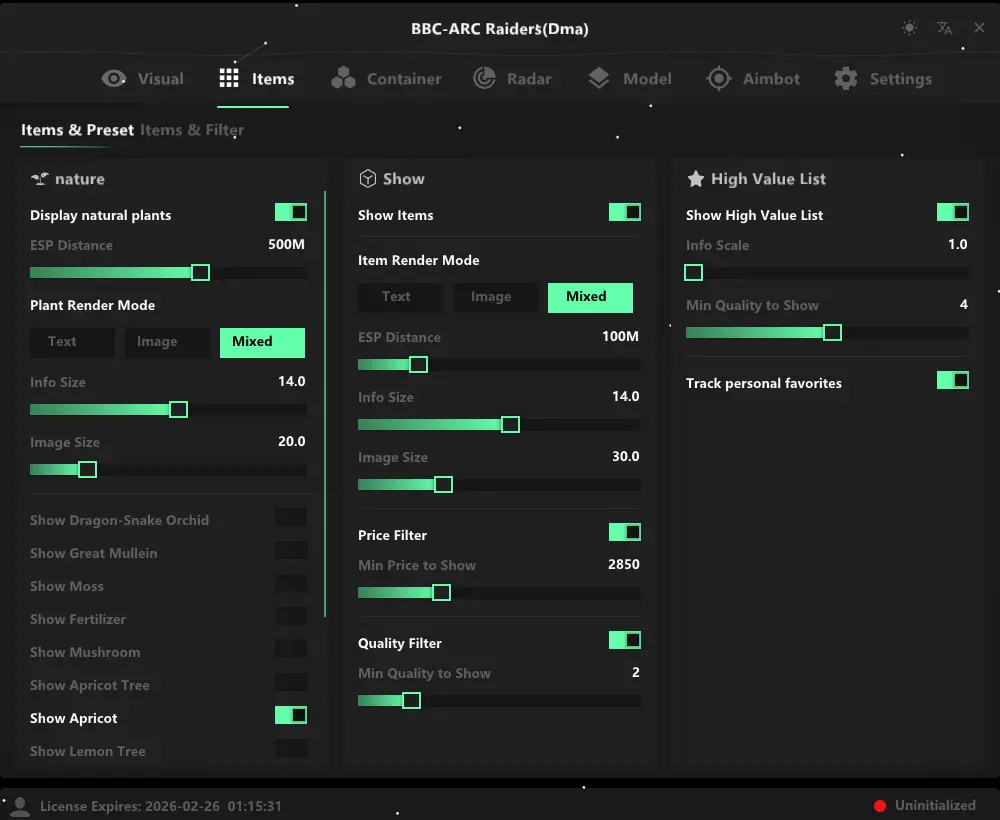Click the sun theme toggle icon
This screenshot has width=1000, height=820.
pos(909,28)
